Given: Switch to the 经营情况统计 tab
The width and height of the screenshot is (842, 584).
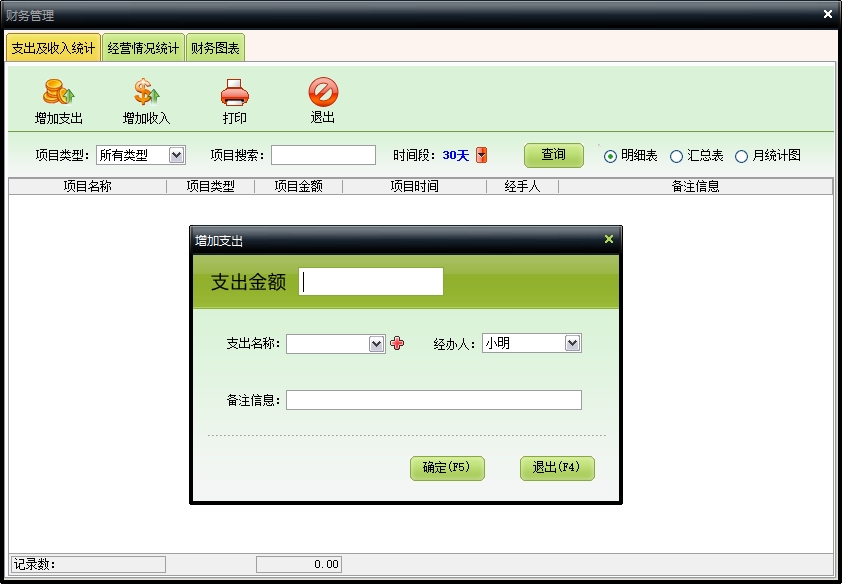Looking at the screenshot, I should tap(143, 48).
